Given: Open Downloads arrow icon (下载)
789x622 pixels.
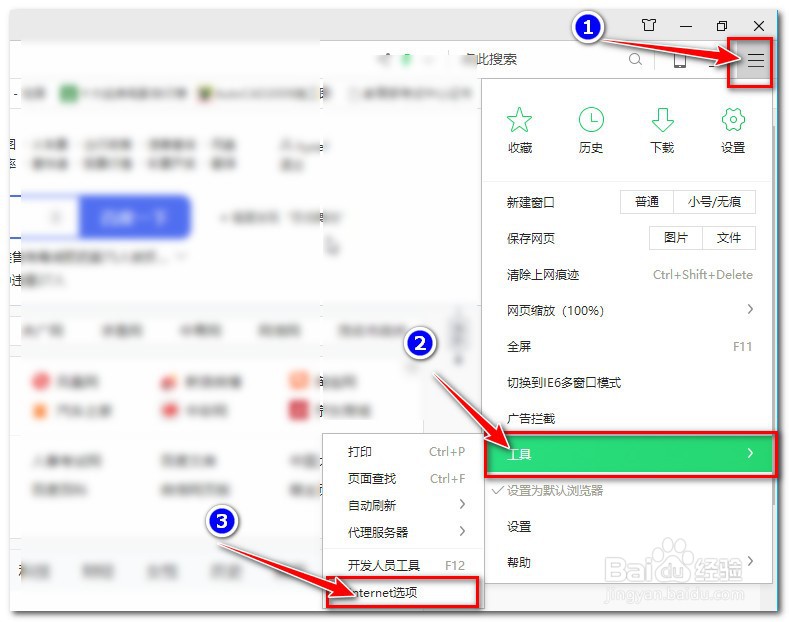Looking at the screenshot, I should (x=662, y=130).
